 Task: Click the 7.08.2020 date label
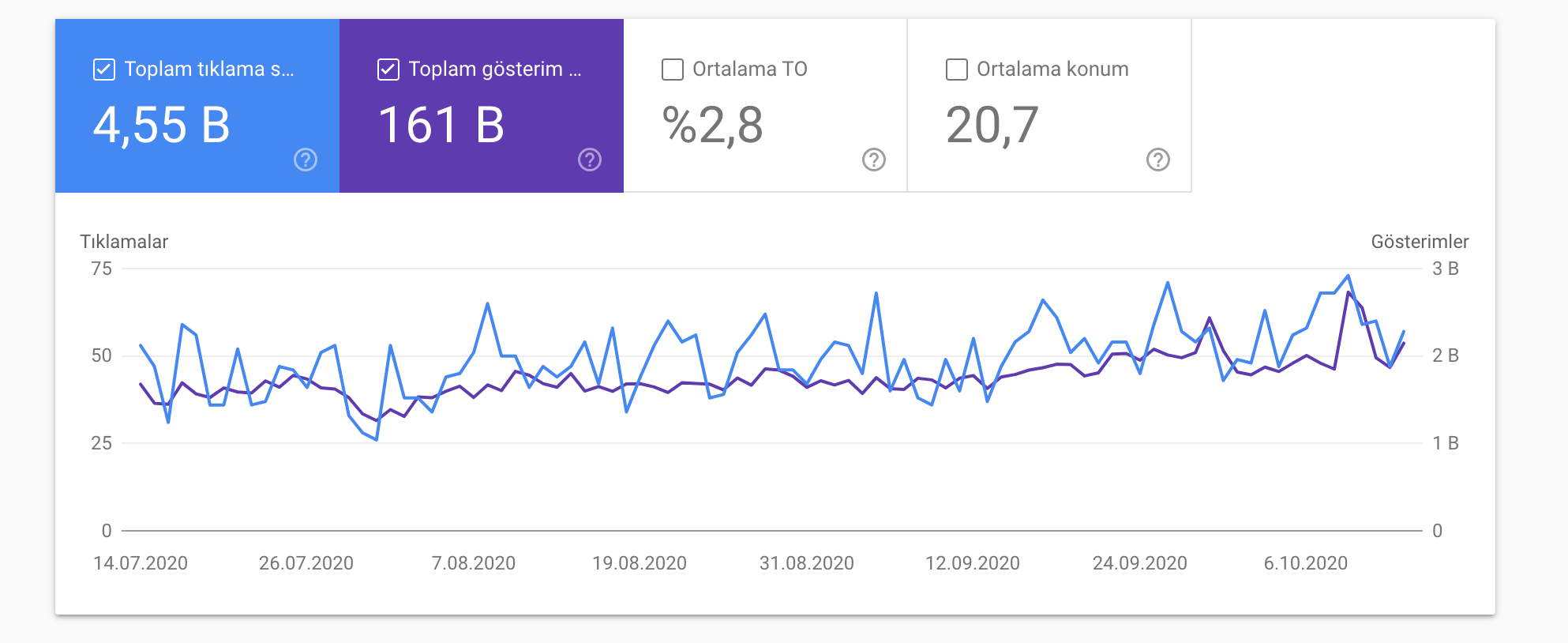[474, 563]
